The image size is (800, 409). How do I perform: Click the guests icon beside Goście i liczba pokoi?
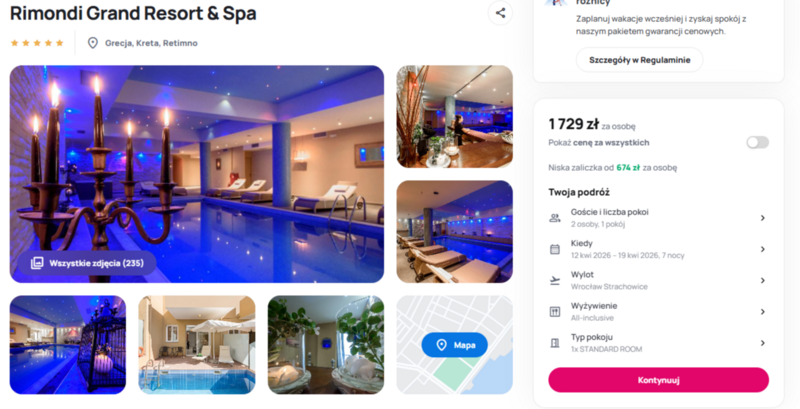555,218
